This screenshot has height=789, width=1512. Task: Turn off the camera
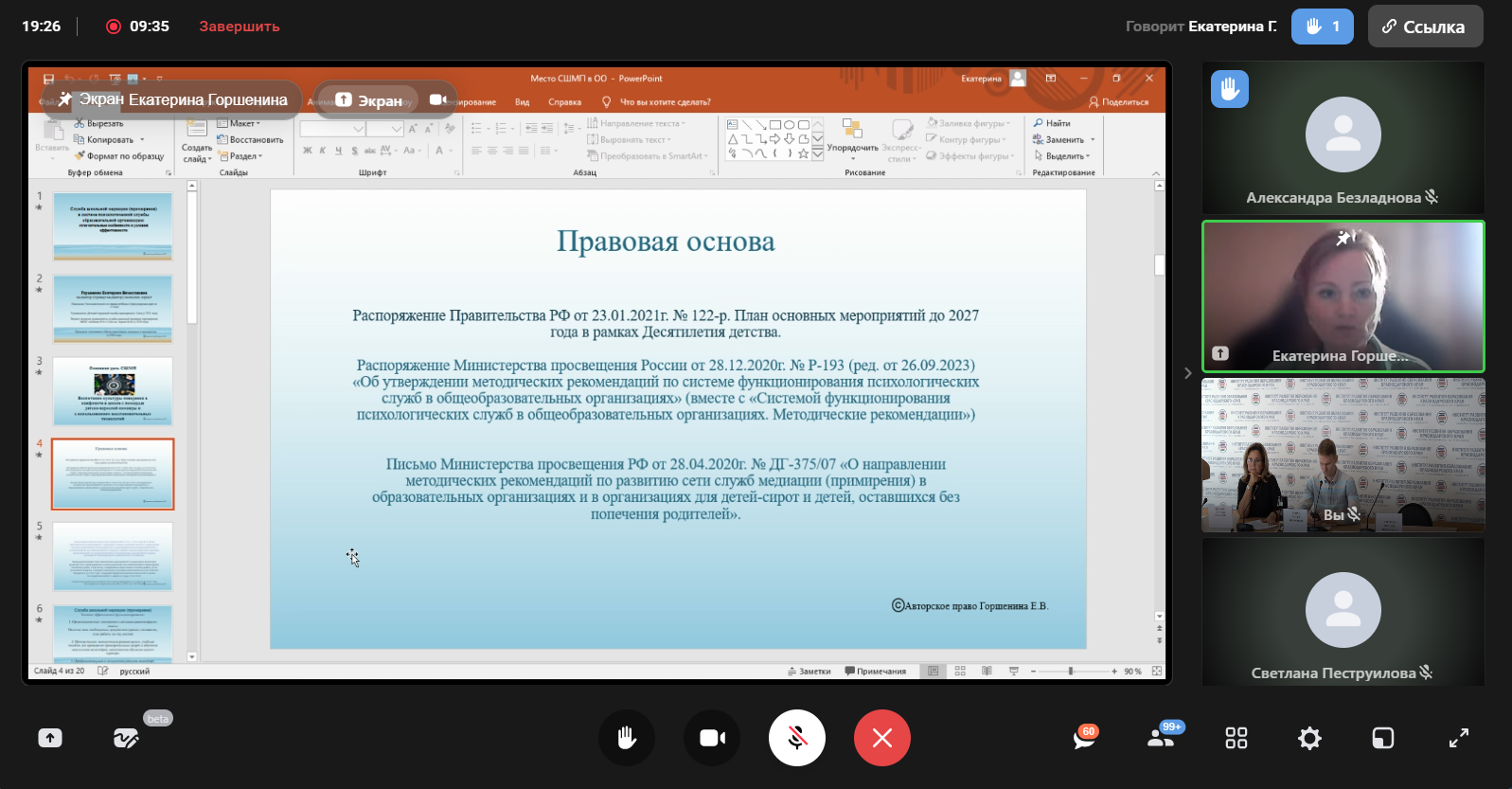tap(712, 738)
